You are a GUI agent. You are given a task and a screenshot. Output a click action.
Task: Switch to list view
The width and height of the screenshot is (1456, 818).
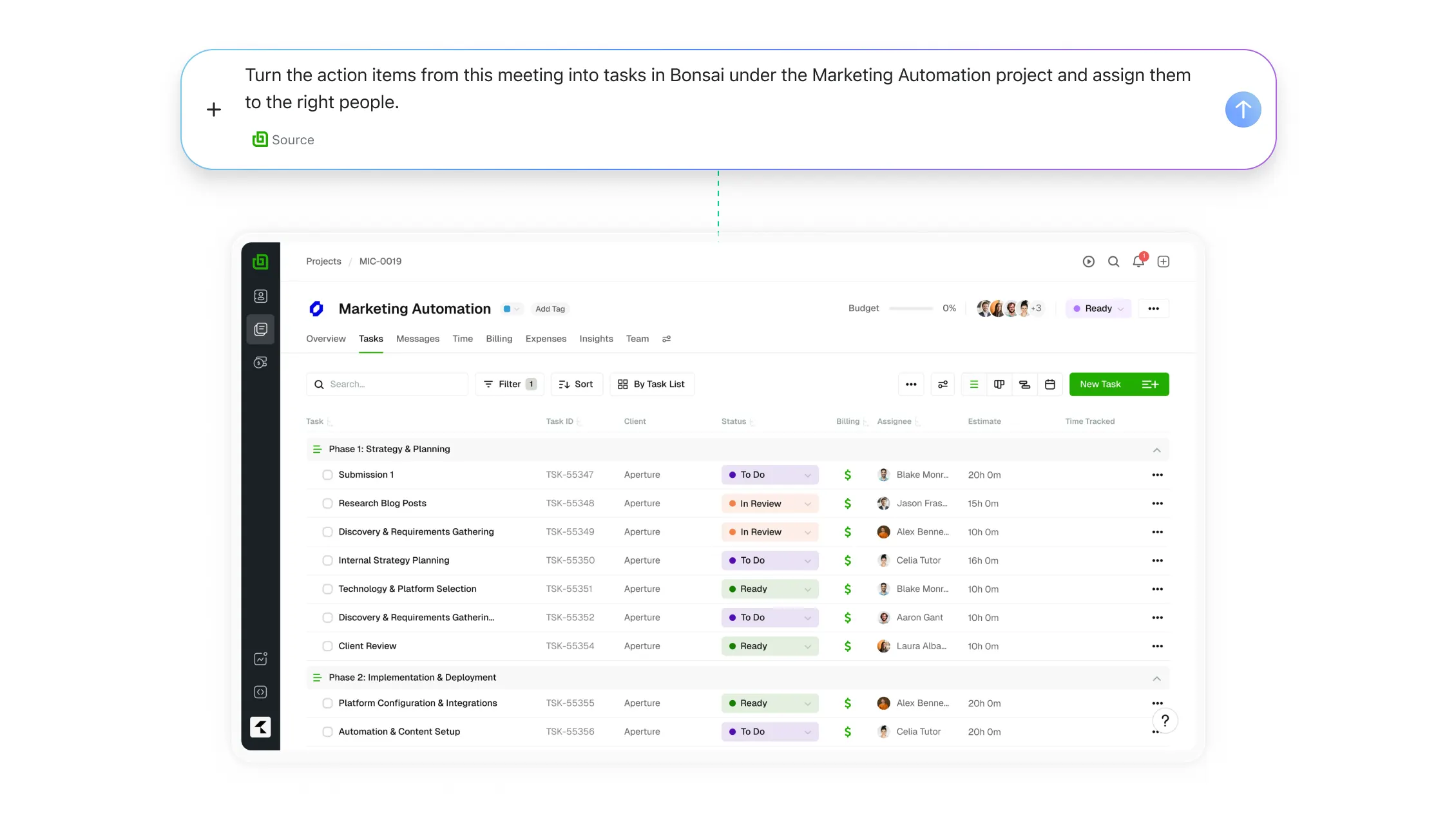[974, 385]
